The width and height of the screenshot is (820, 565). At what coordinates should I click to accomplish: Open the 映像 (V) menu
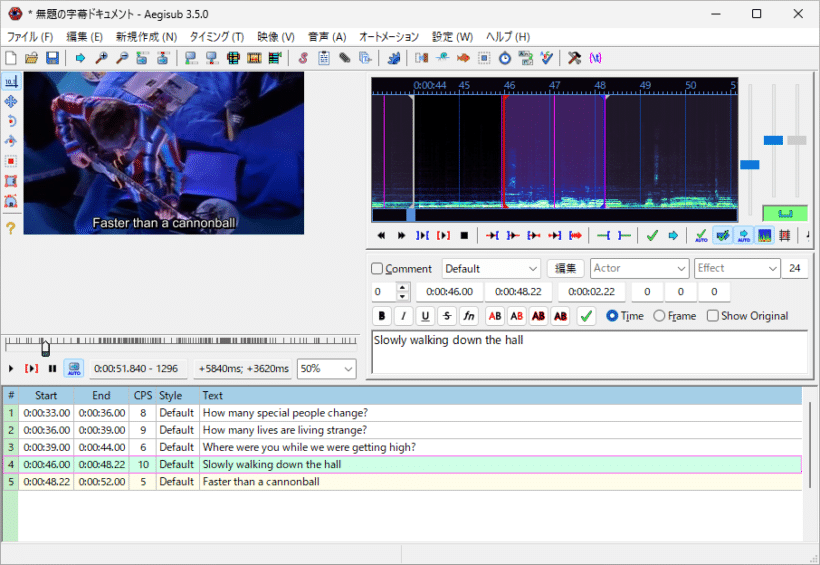pos(276,37)
